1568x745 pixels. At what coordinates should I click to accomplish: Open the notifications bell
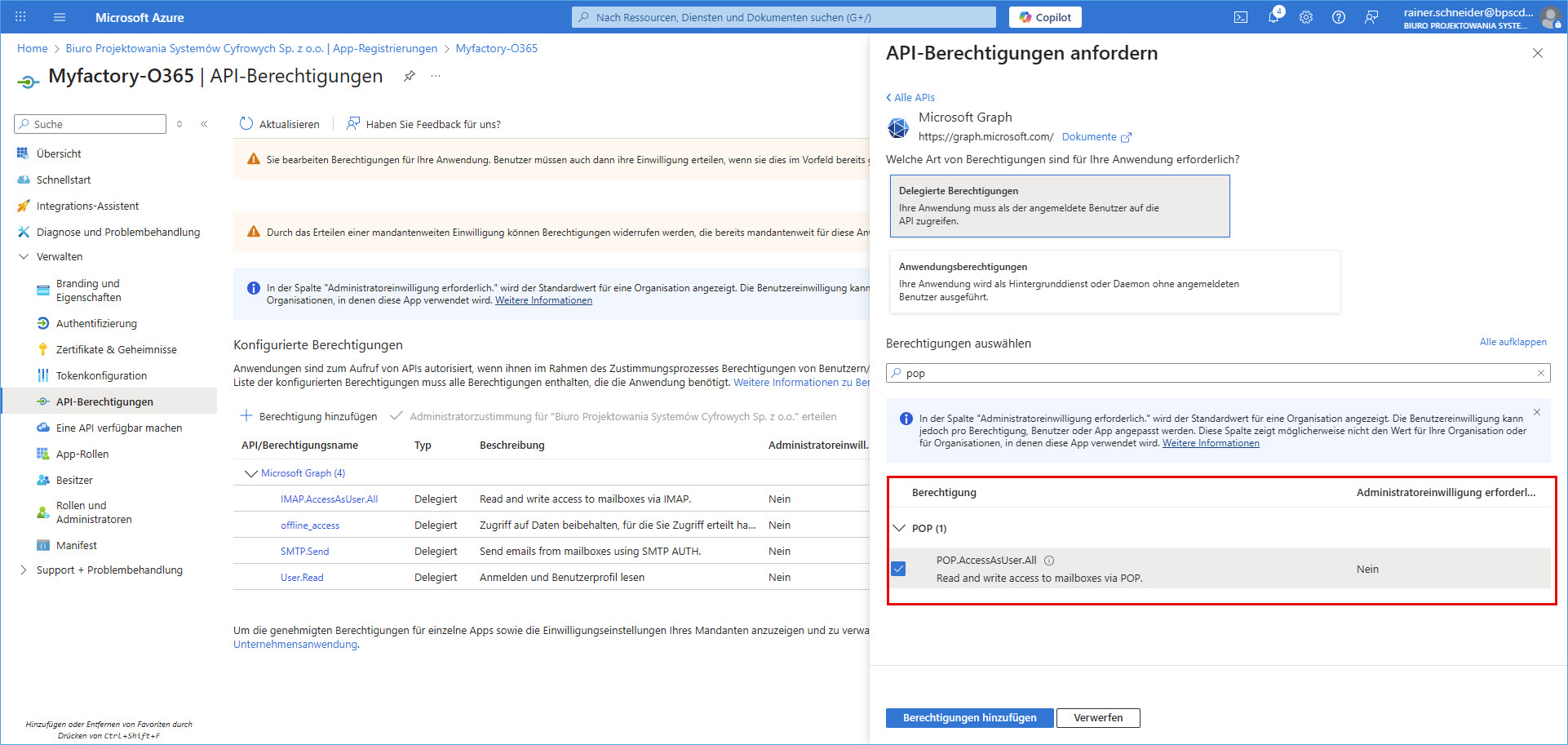coord(1273,17)
